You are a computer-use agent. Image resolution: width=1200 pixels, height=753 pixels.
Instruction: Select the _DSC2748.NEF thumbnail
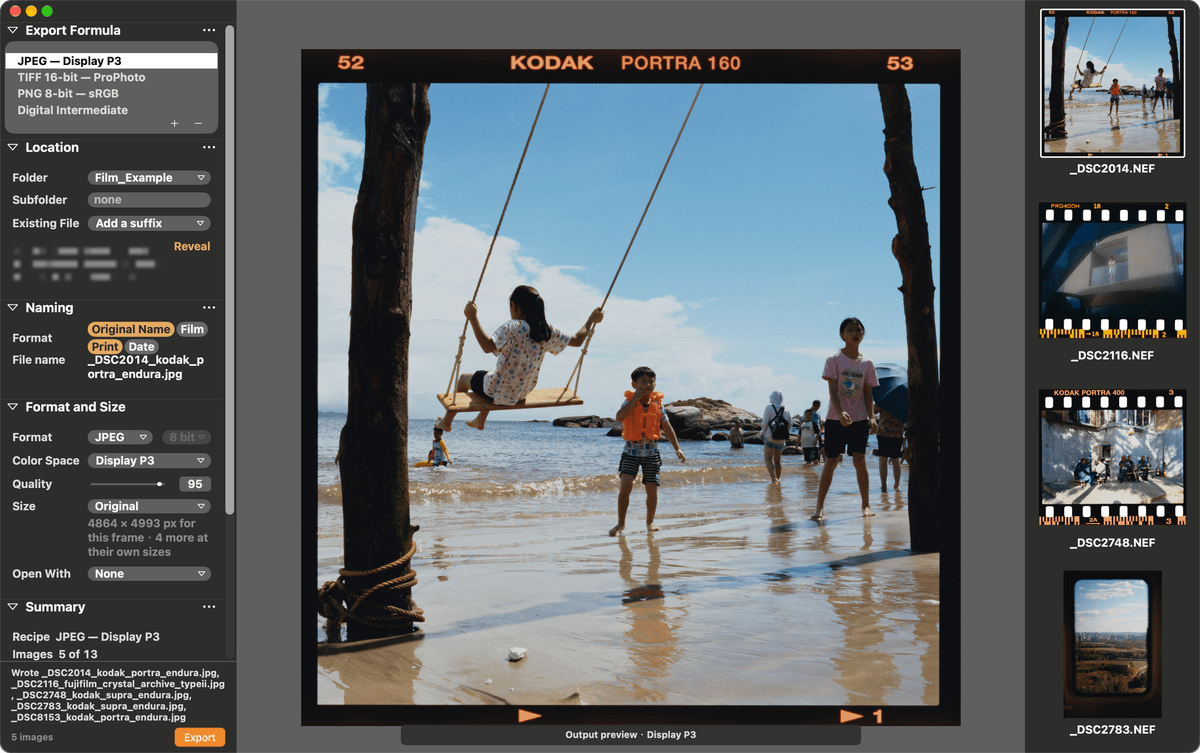point(1112,458)
